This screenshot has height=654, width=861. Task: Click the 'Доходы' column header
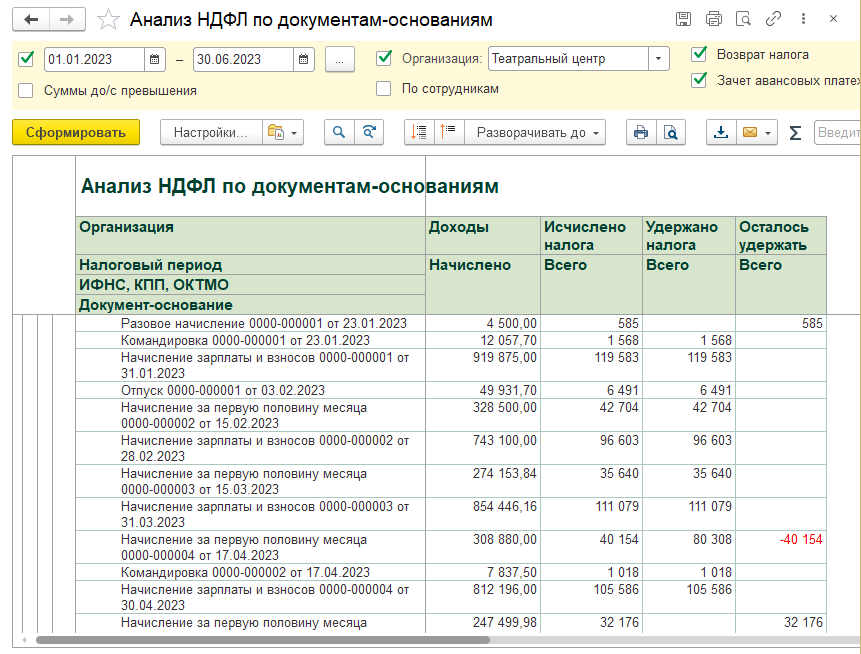click(x=483, y=235)
